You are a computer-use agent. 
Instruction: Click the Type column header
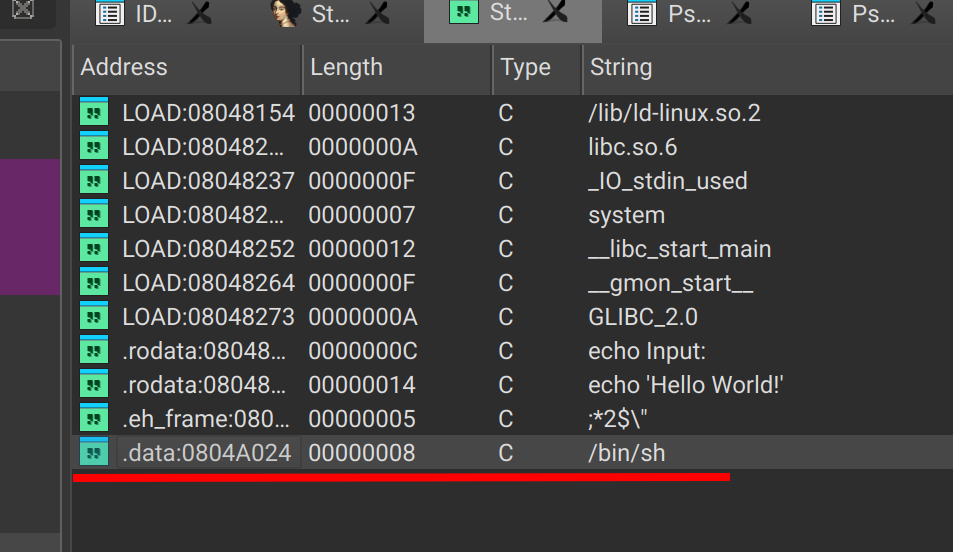[525, 68]
